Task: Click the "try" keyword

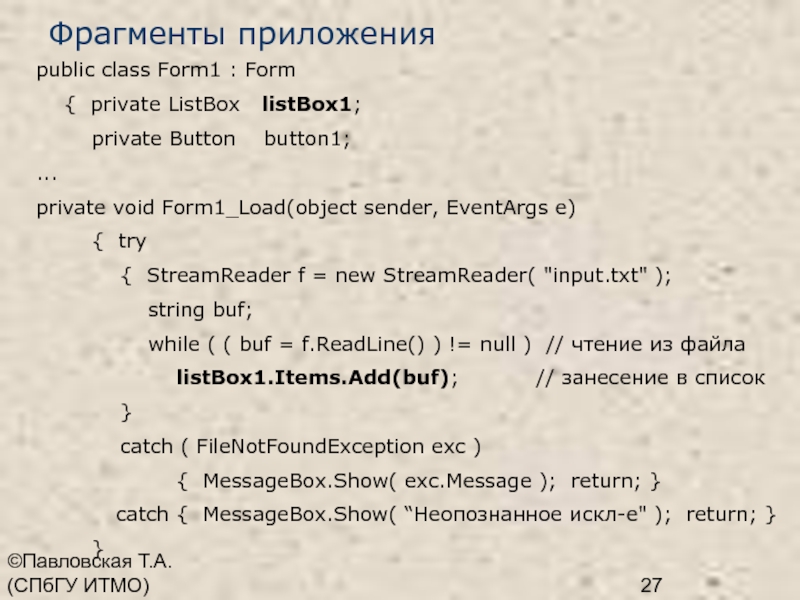Action: (x=132, y=242)
